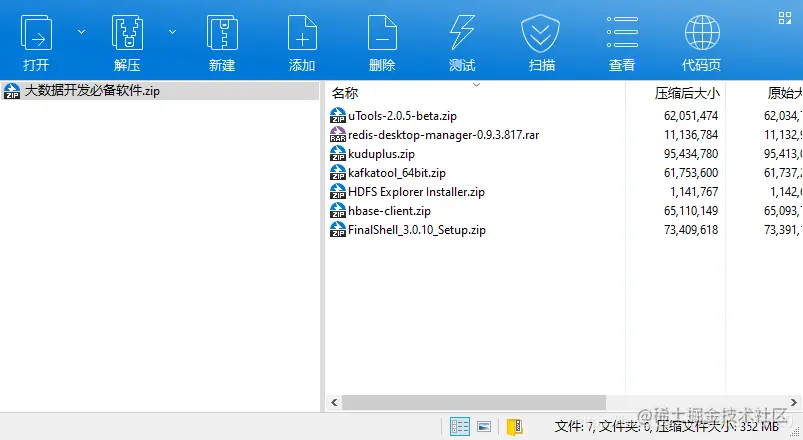
Task: Expand the dropdown arrow beside 打开
Action: (x=81, y=32)
